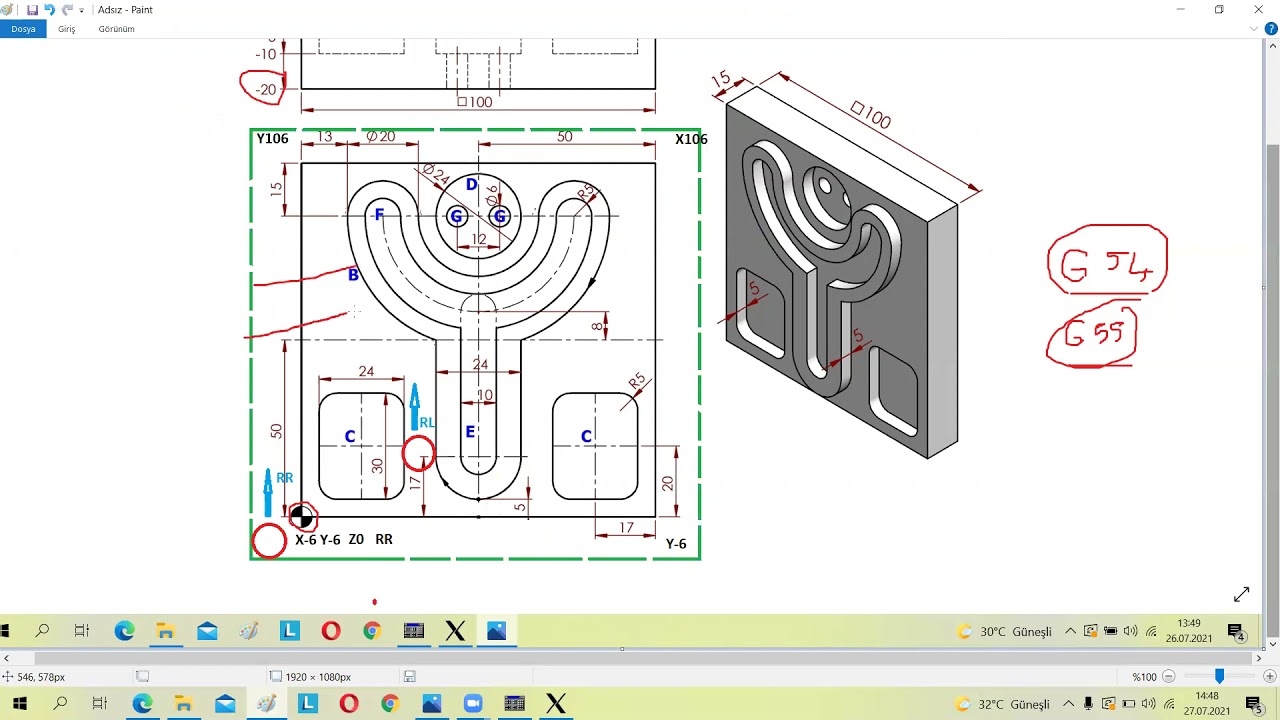Click the zoom out minus button

pos(1168,677)
